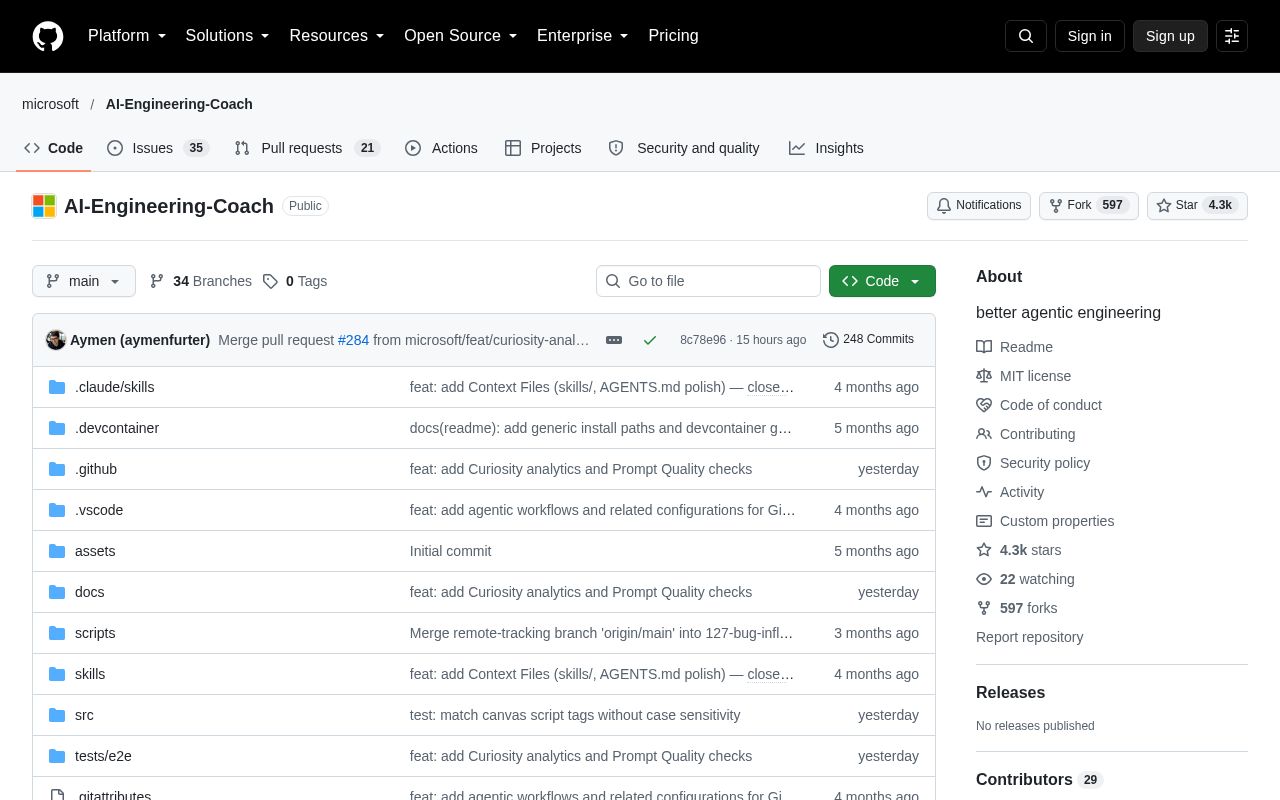Fork the repository
This screenshot has height=800, width=1280.
1089,206
